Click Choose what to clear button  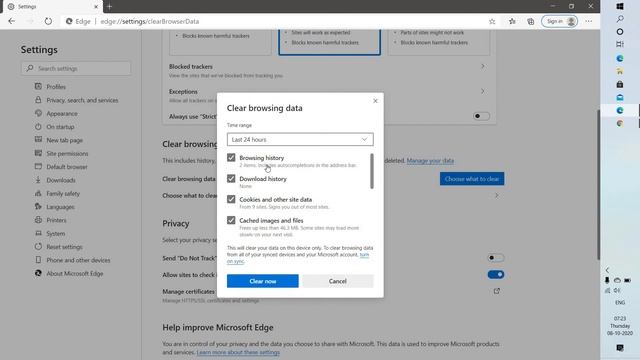pyautogui.click(x=472, y=179)
